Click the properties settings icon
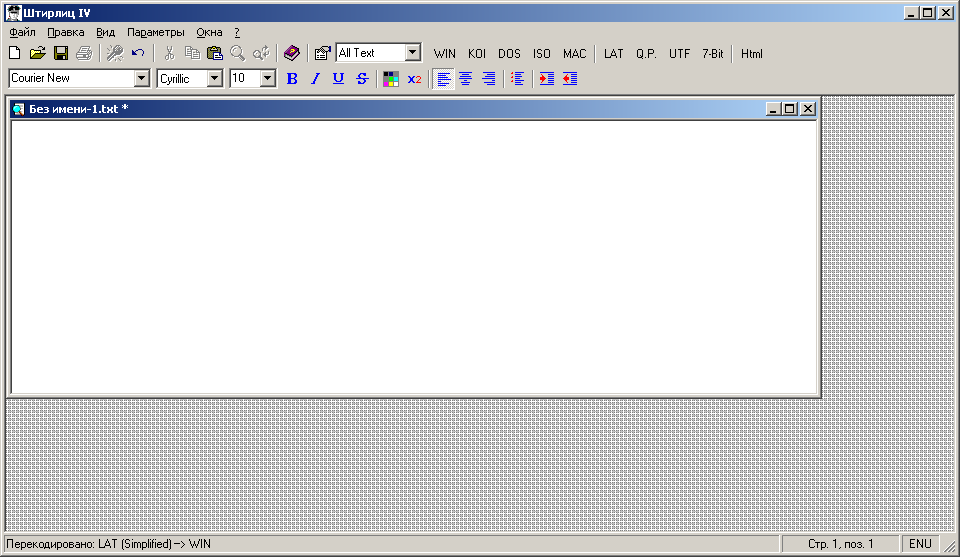960x557 pixels. pos(323,53)
